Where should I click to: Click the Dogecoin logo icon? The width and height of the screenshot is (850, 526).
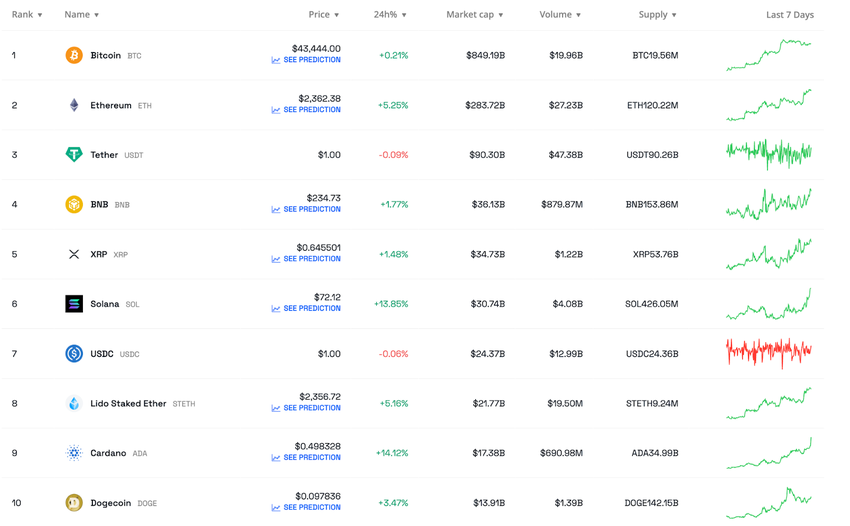coord(74,503)
